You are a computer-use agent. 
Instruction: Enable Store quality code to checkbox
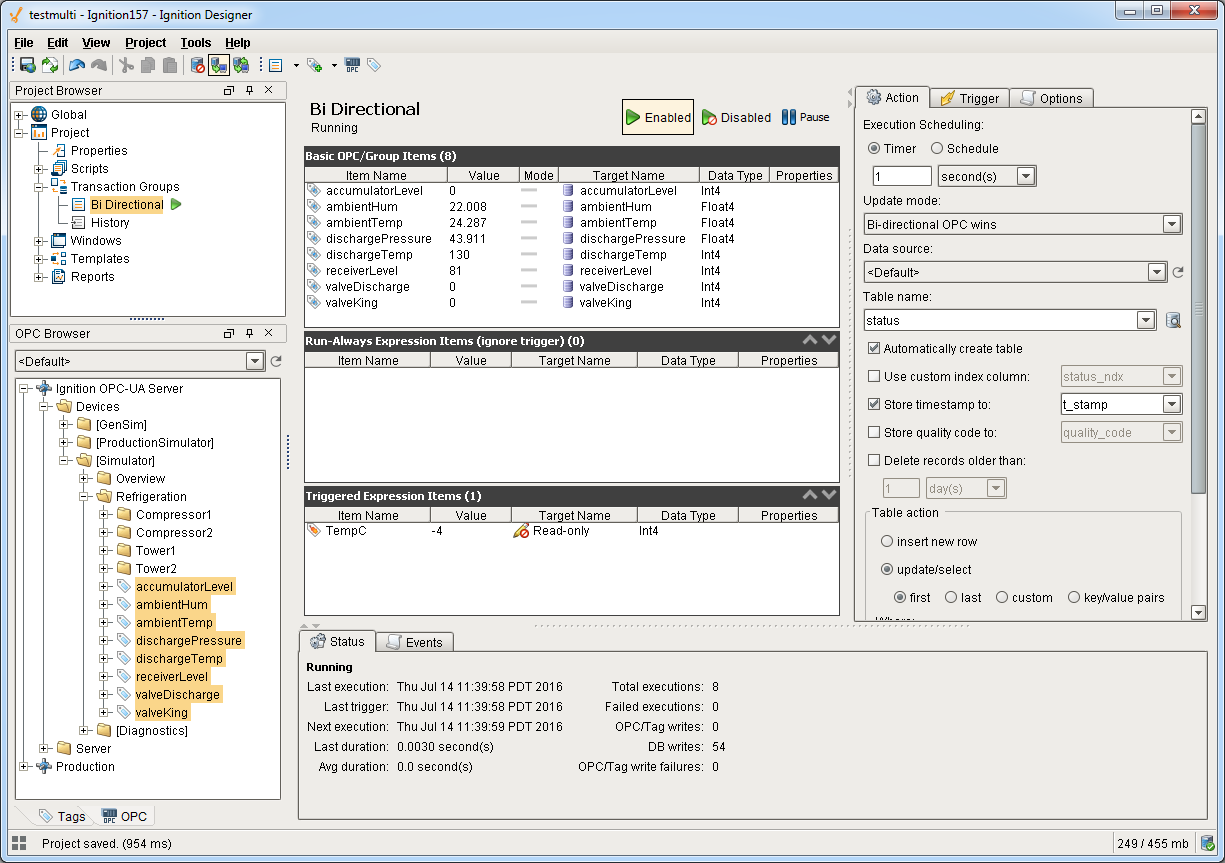pyautogui.click(x=874, y=433)
